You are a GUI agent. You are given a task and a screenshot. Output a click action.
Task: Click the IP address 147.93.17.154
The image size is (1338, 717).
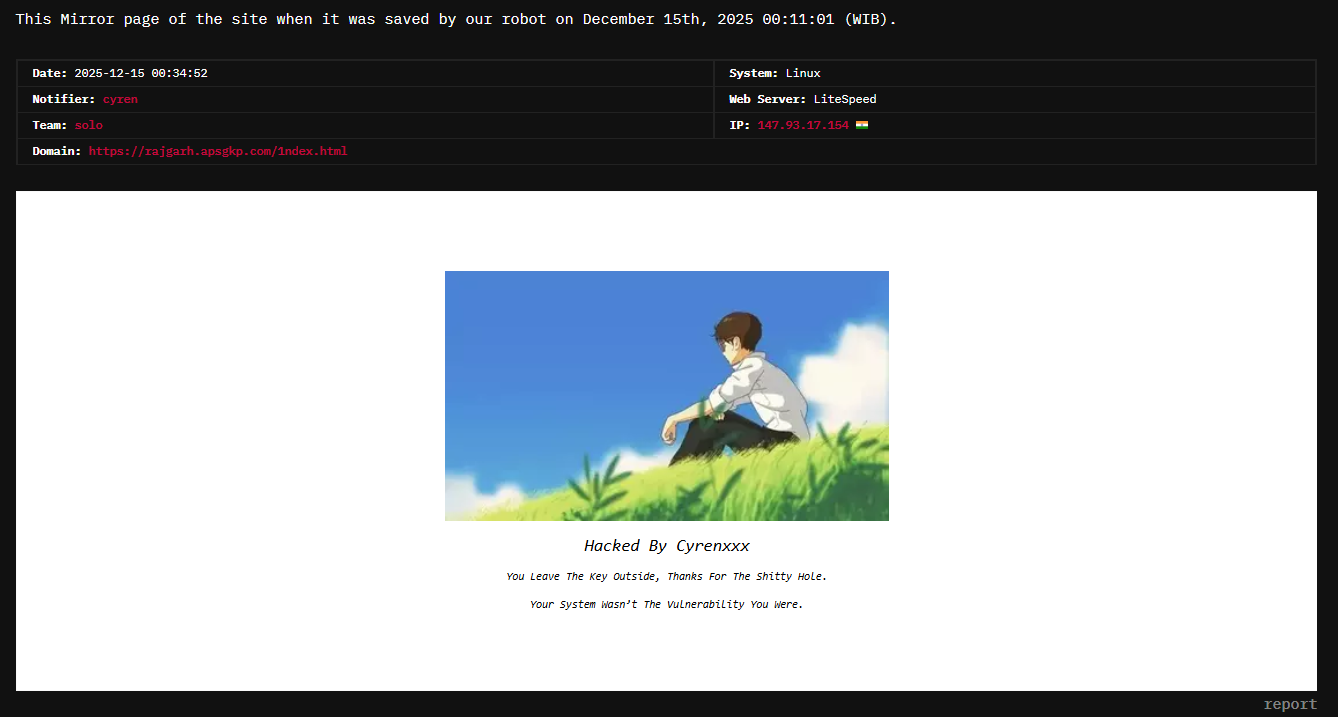tap(802, 125)
